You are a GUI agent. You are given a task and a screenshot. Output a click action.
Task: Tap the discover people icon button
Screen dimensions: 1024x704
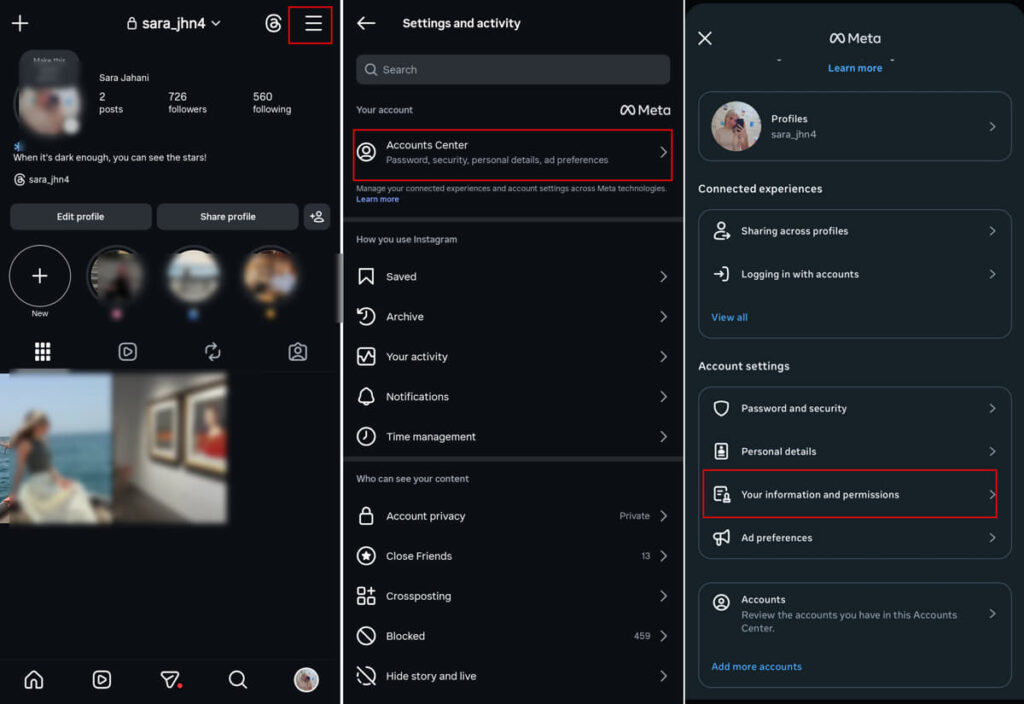pyautogui.click(x=317, y=217)
